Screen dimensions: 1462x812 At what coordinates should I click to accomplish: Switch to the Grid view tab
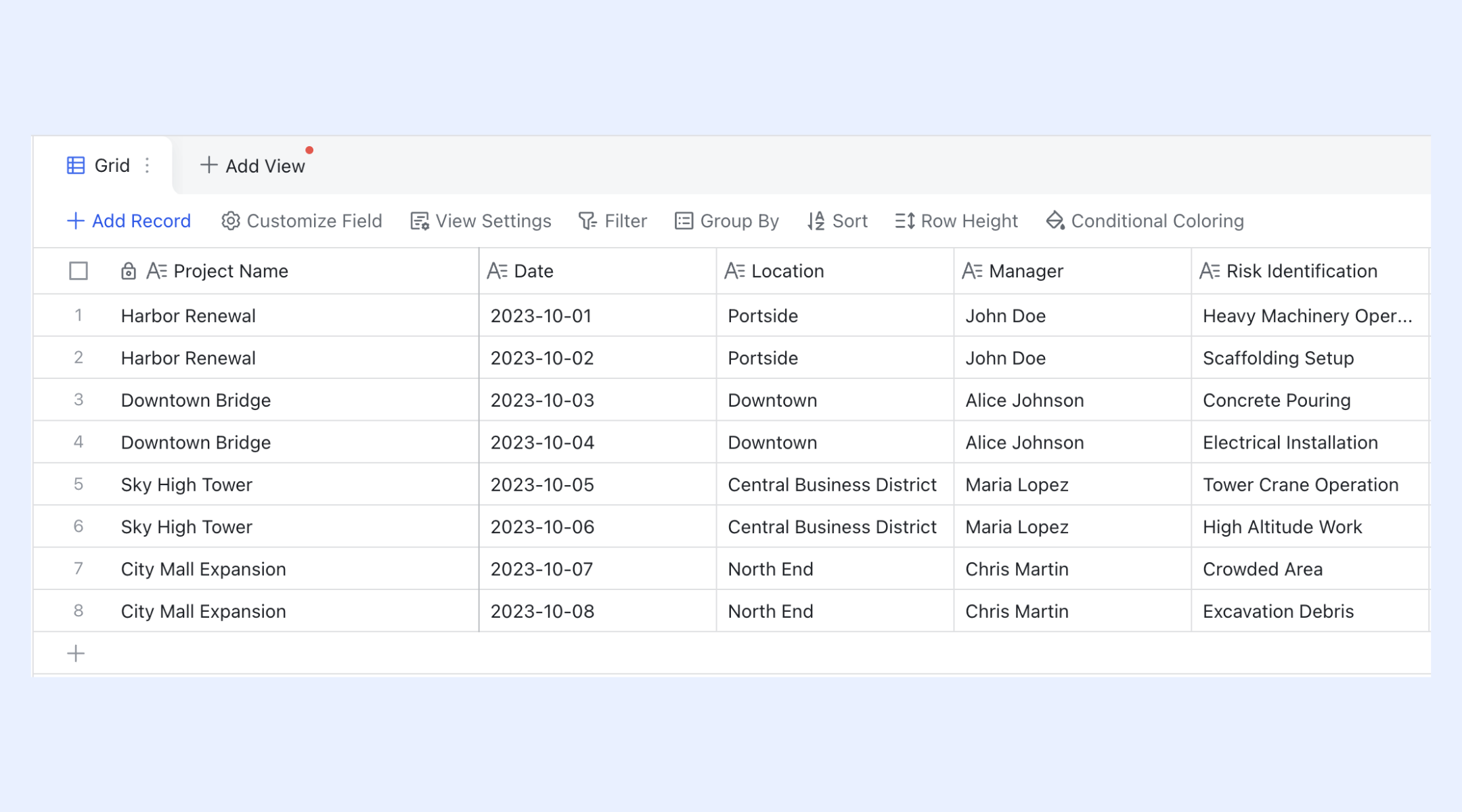(103, 165)
